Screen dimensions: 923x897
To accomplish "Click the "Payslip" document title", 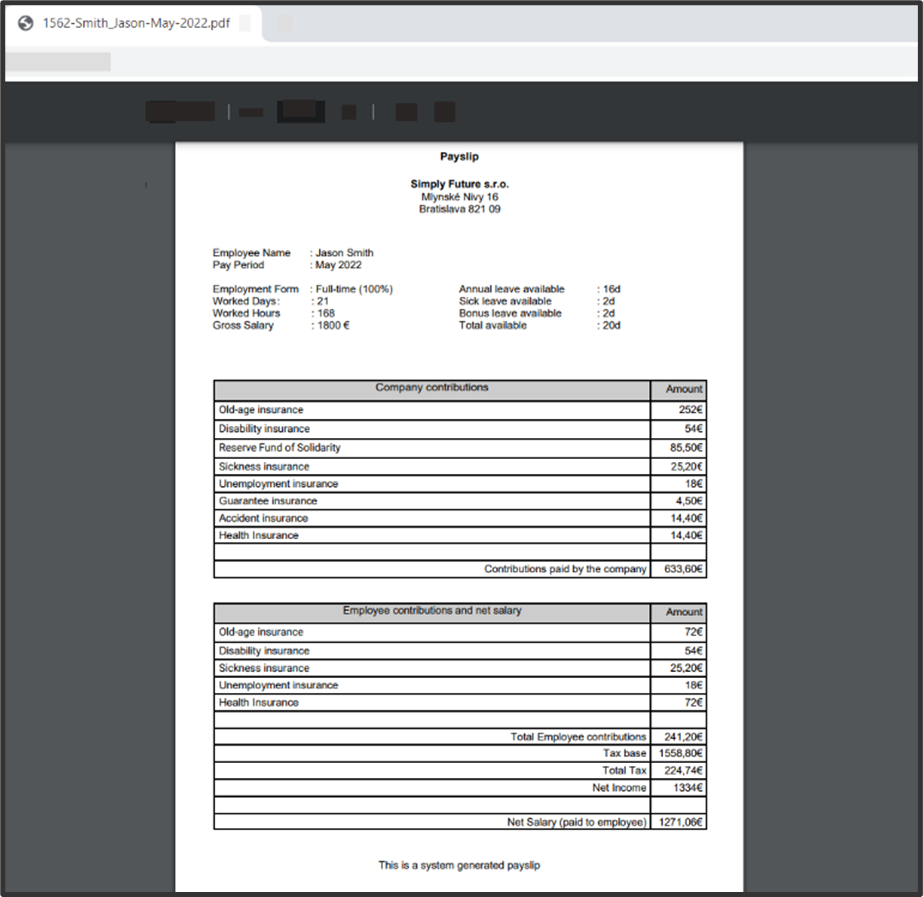I will [459, 157].
